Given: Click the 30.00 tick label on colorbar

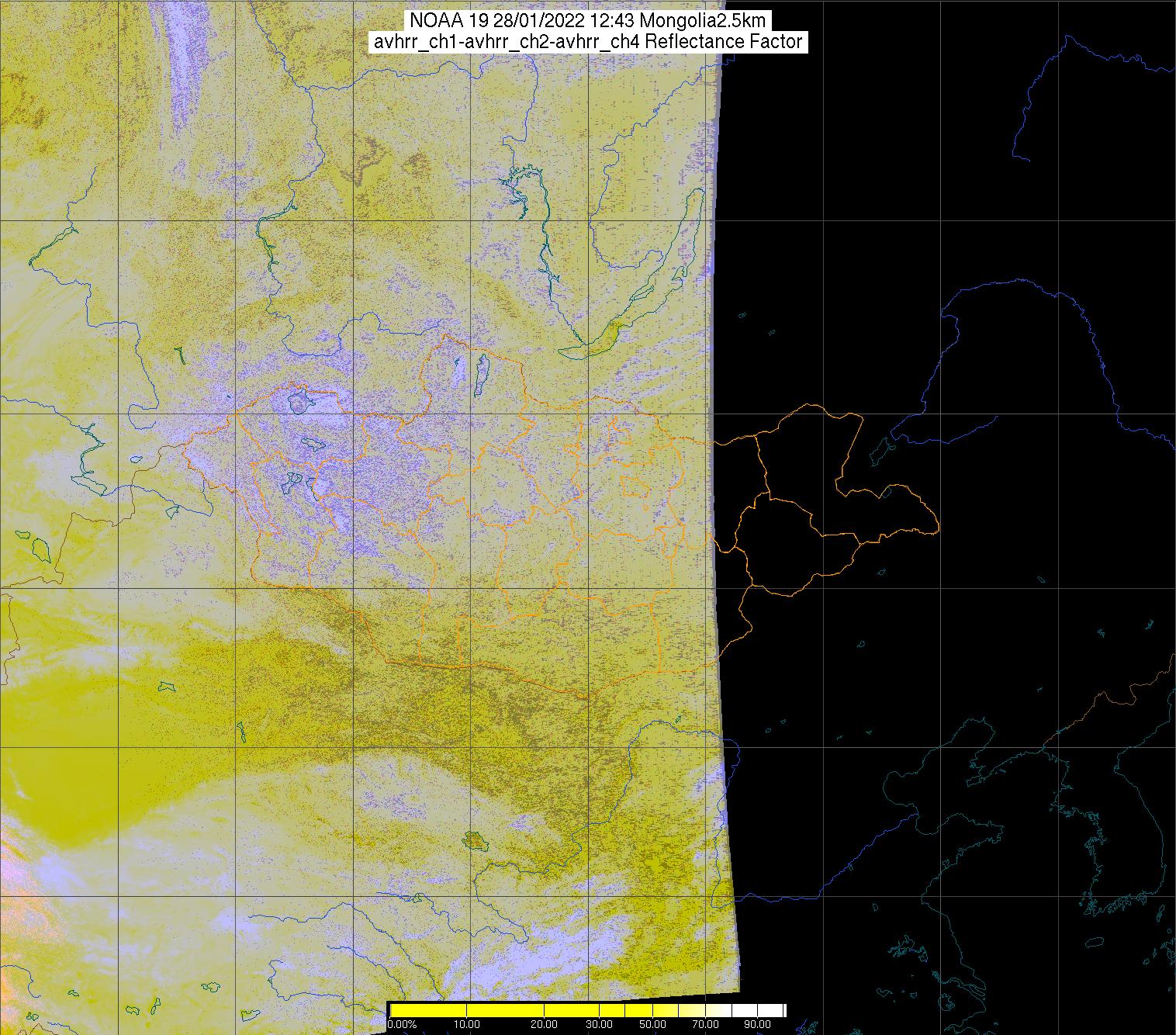Looking at the screenshot, I should click(x=600, y=1026).
